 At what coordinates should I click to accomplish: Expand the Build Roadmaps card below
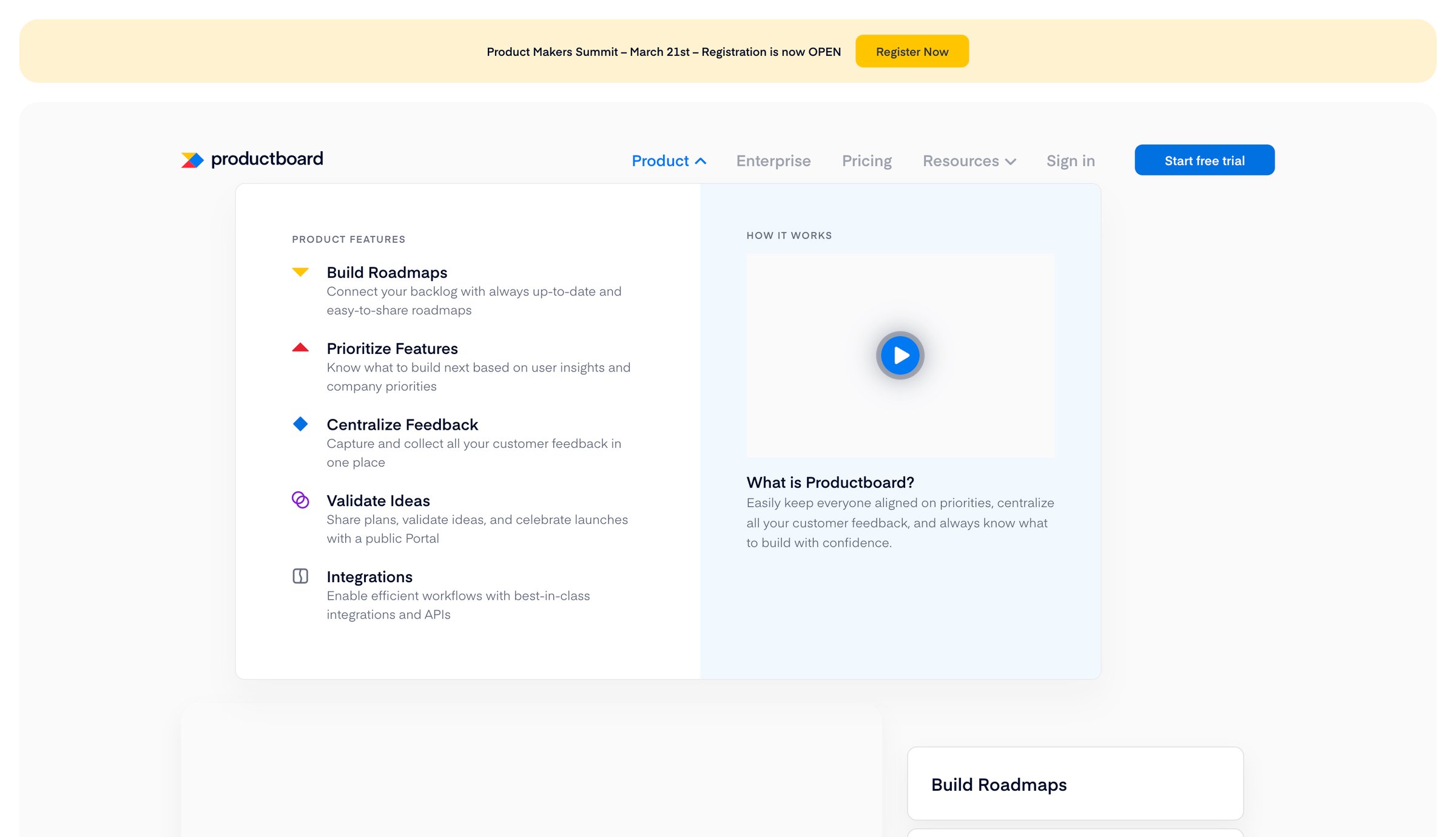(1075, 784)
